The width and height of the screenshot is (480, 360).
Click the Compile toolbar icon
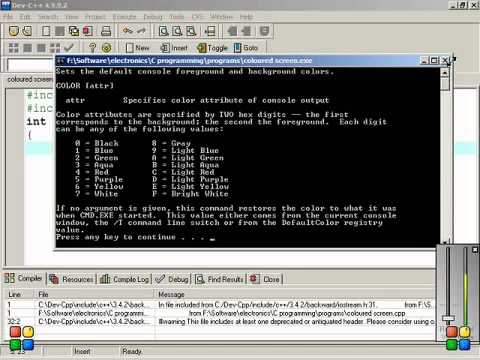[13, 48]
